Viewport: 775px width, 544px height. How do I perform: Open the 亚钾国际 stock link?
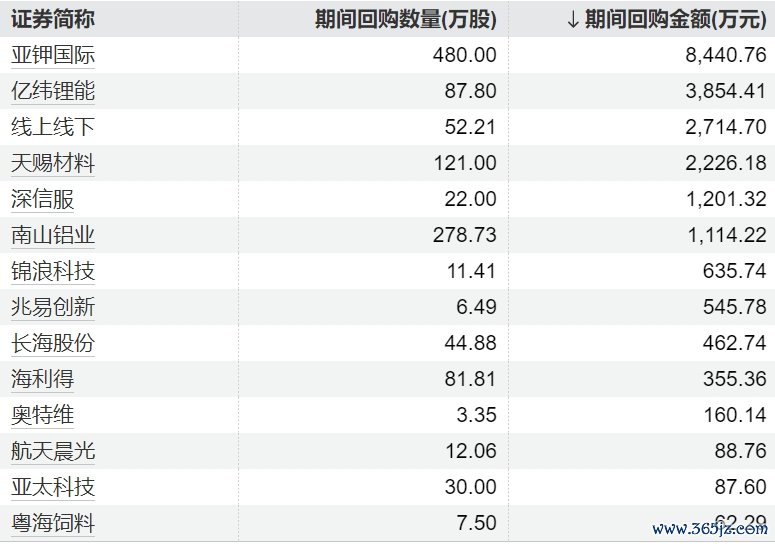point(53,55)
